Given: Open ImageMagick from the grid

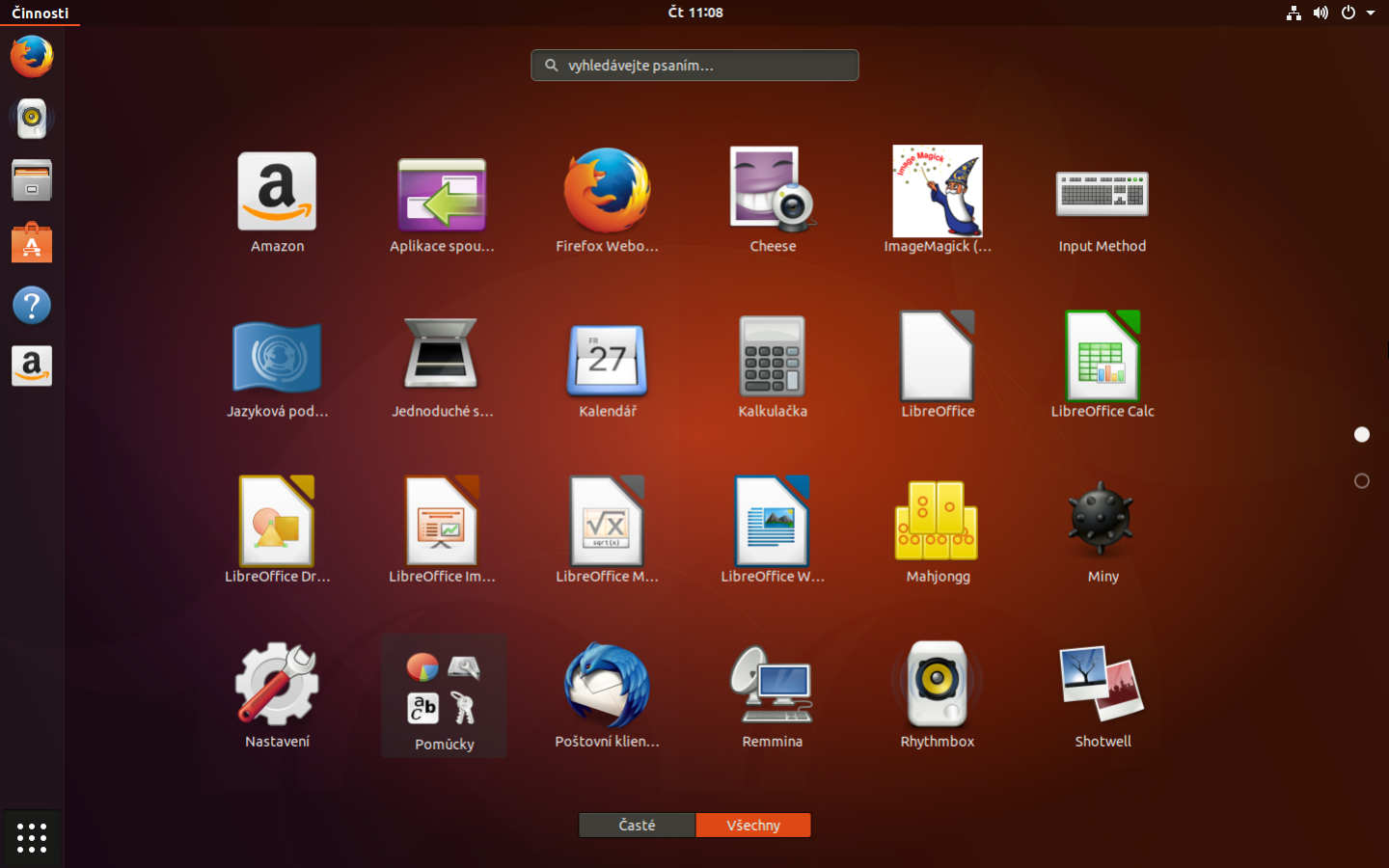Looking at the screenshot, I should [938, 200].
